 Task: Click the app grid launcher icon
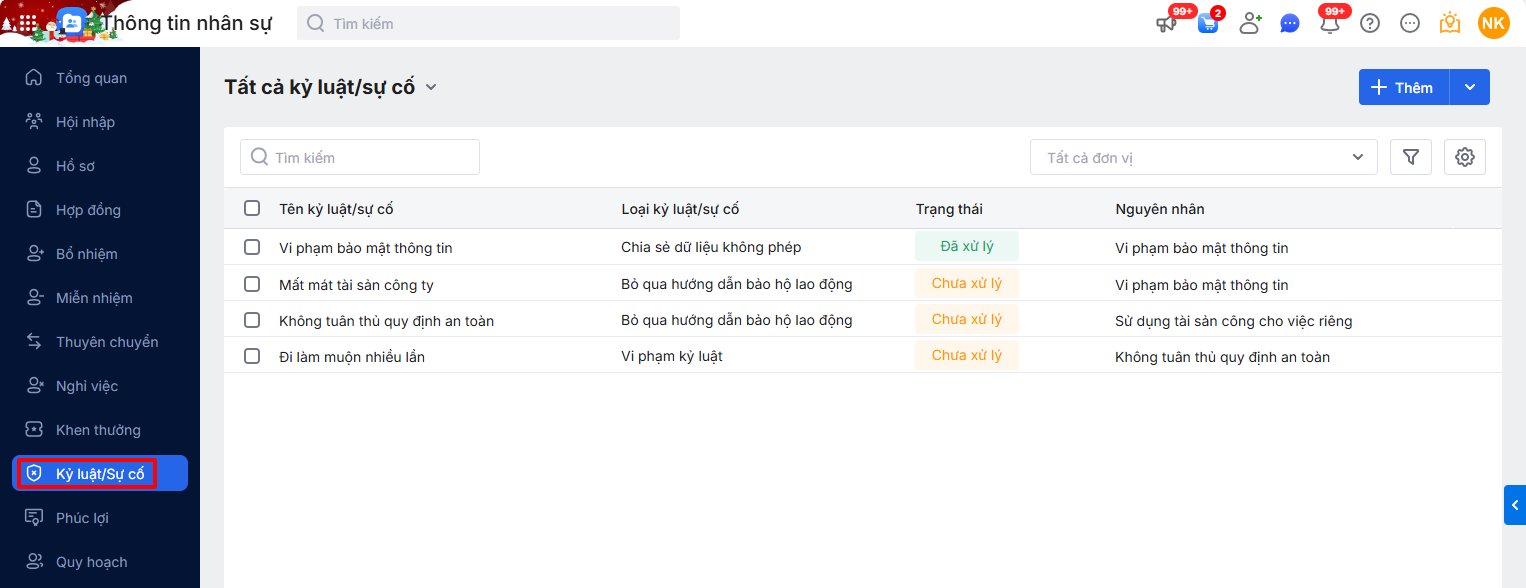coord(28,22)
